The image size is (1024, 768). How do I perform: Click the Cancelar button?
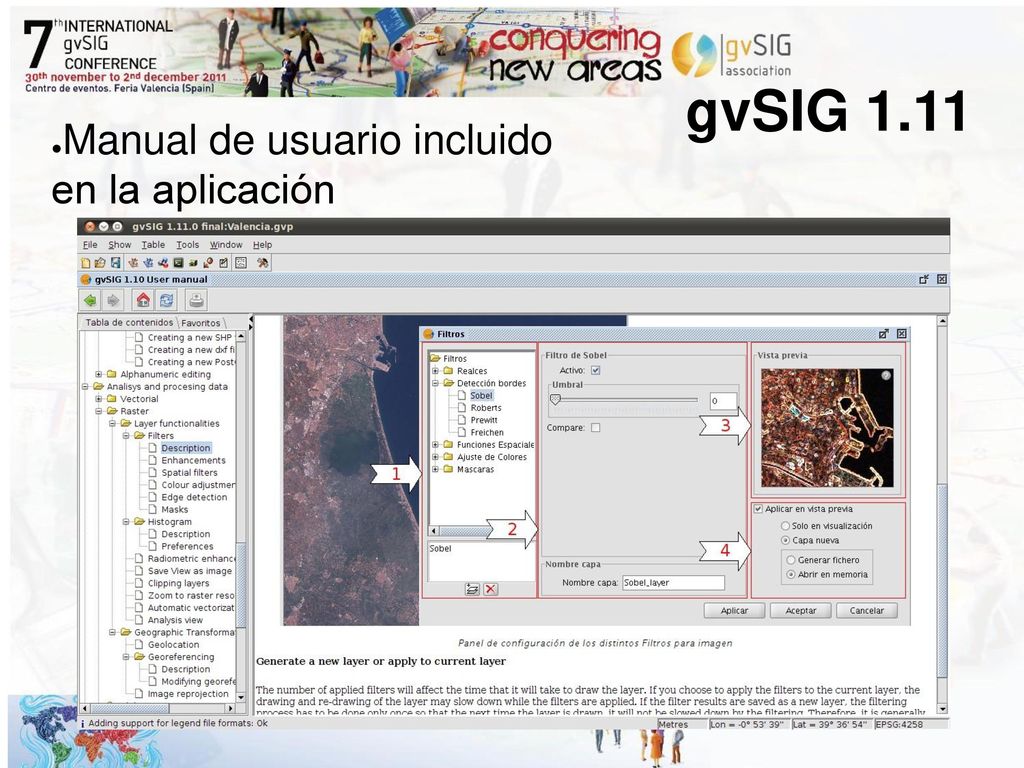[x=867, y=611]
